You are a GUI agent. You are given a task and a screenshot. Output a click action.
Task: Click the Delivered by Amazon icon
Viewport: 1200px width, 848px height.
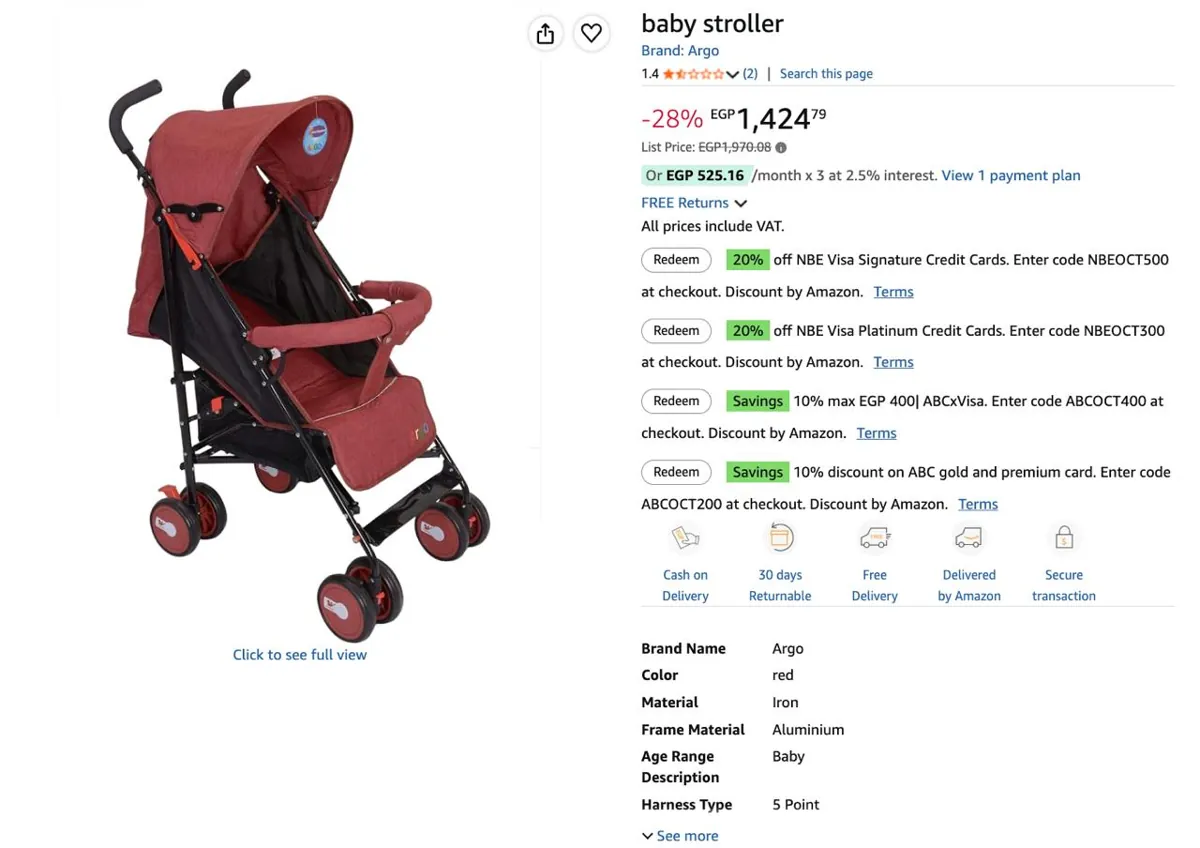(x=969, y=538)
